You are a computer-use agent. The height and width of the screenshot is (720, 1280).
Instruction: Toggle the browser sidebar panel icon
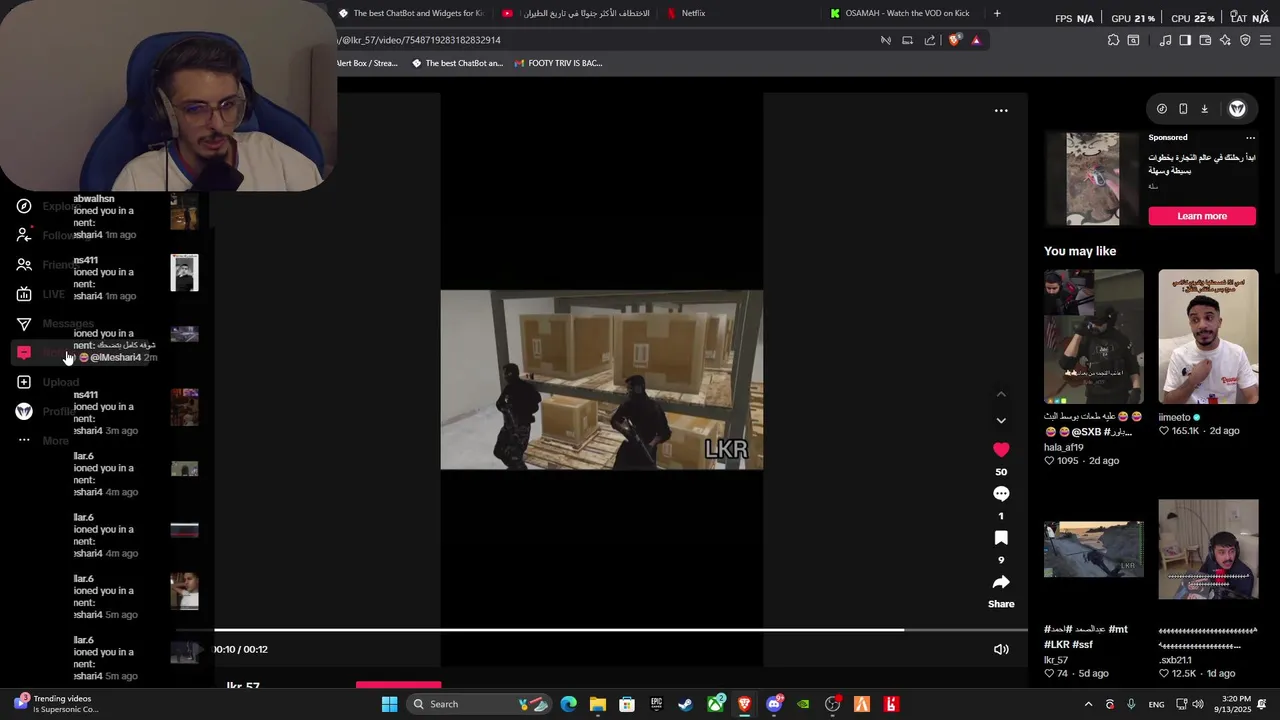(x=1185, y=40)
